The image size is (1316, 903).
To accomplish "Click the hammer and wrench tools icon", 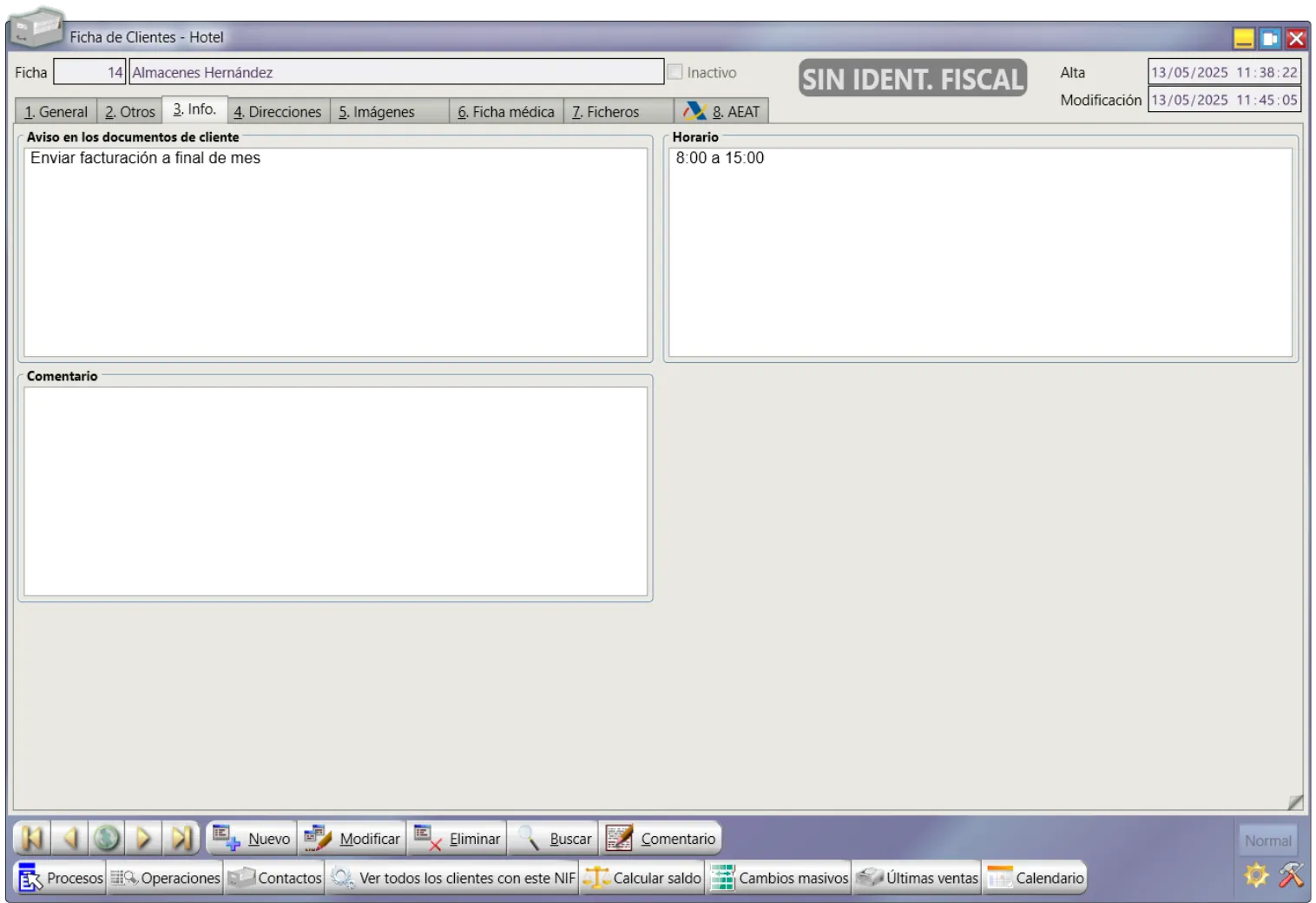I will coord(1291,874).
